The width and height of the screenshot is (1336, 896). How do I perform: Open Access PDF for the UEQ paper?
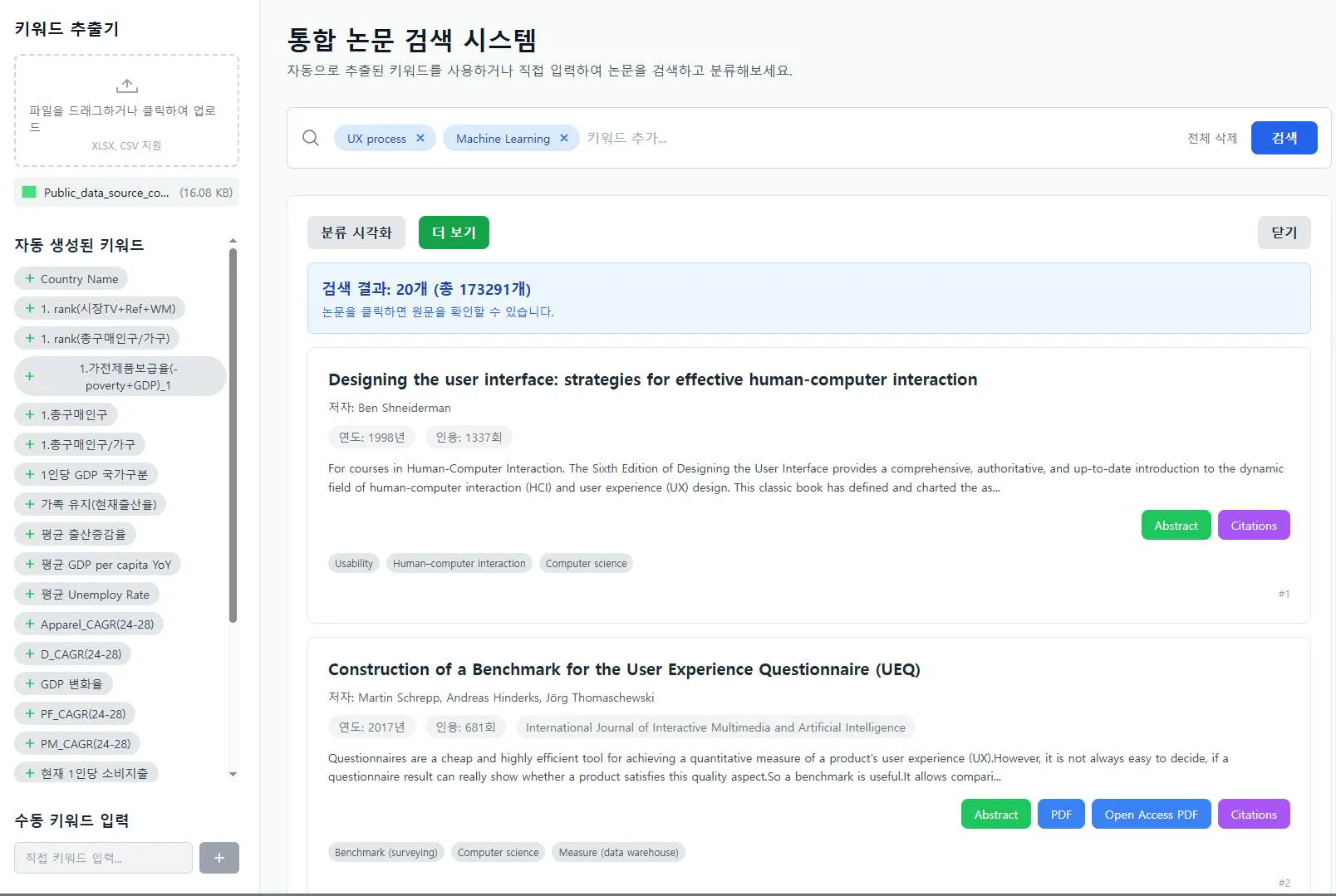[1151, 814]
